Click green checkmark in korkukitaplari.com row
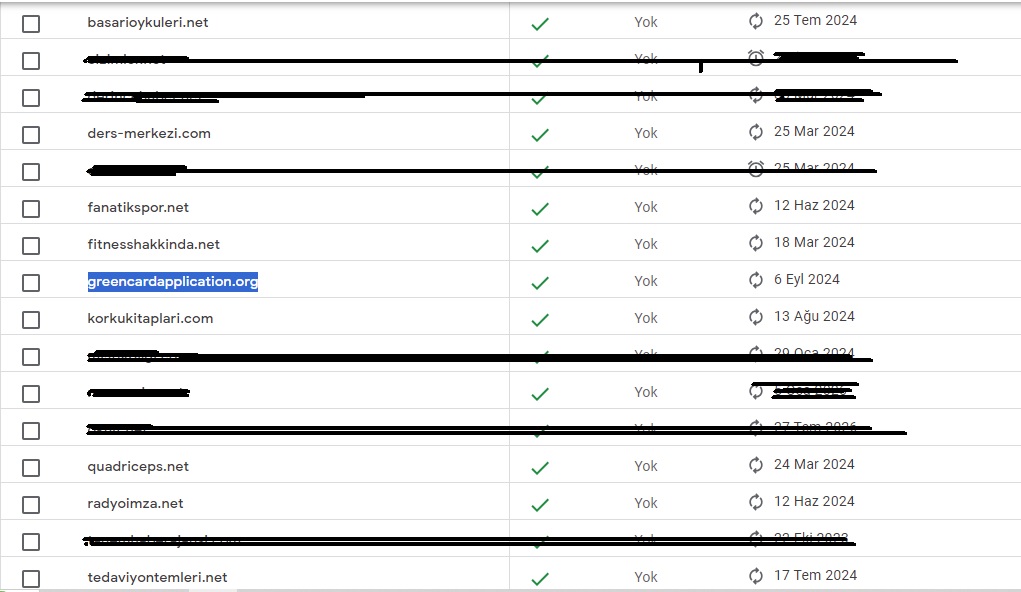This screenshot has height=592, width=1021. pyautogui.click(x=540, y=320)
